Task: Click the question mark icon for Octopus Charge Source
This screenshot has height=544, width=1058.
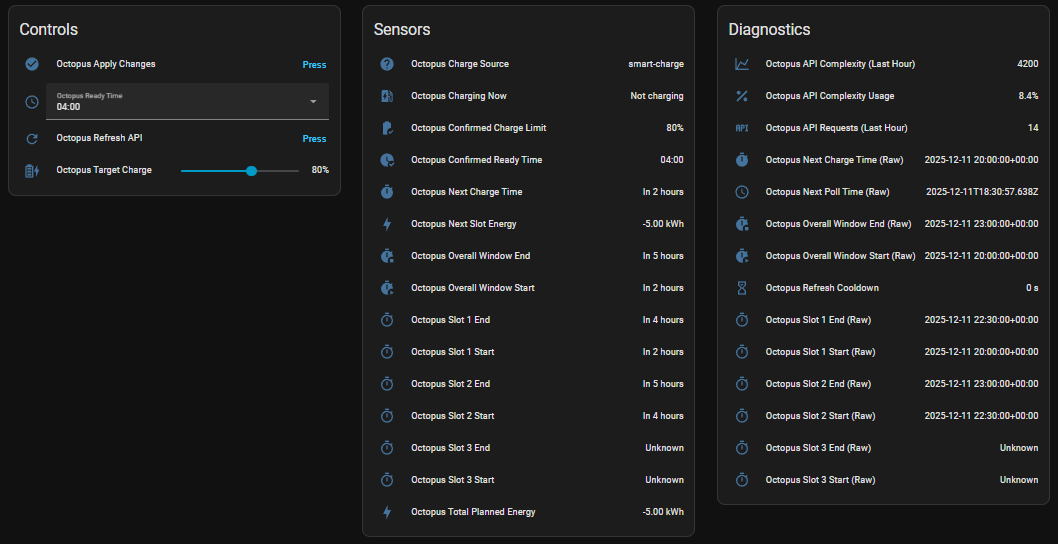Action: tap(387, 64)
